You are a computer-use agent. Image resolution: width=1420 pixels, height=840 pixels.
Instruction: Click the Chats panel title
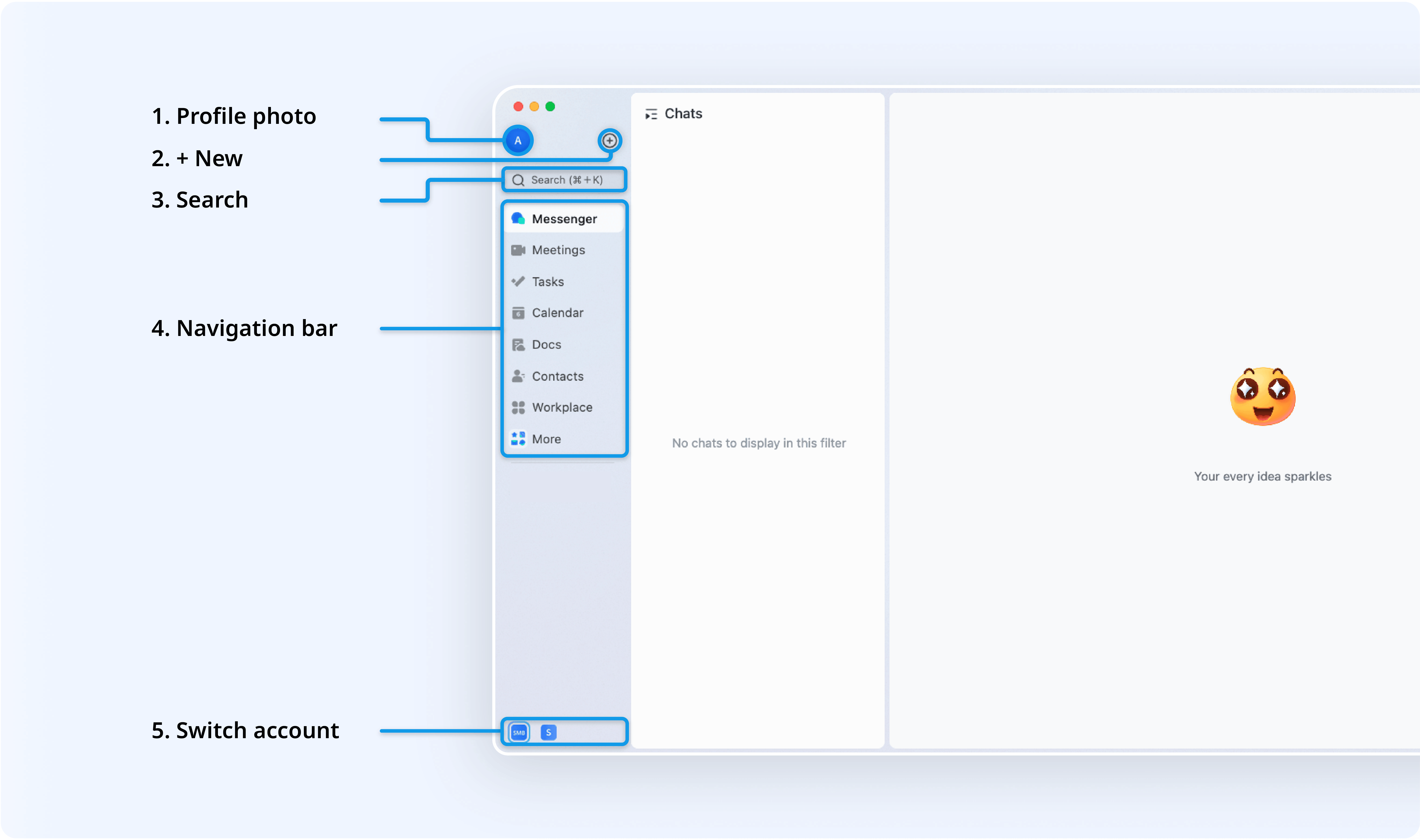click(x=683, y=114)
